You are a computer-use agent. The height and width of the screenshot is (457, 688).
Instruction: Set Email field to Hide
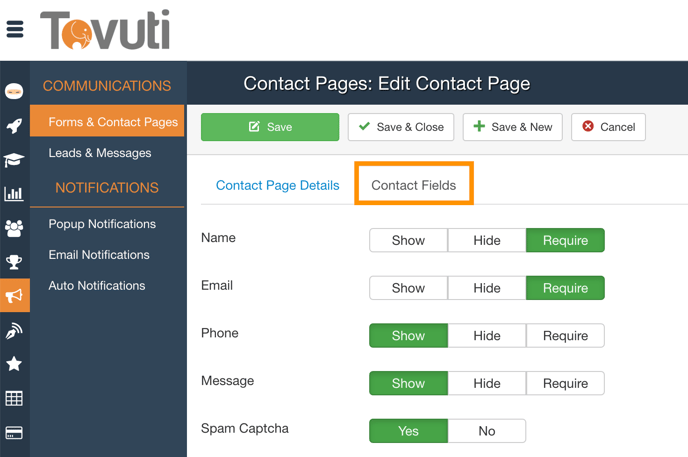pyautogui.click(x=487, y=288)
